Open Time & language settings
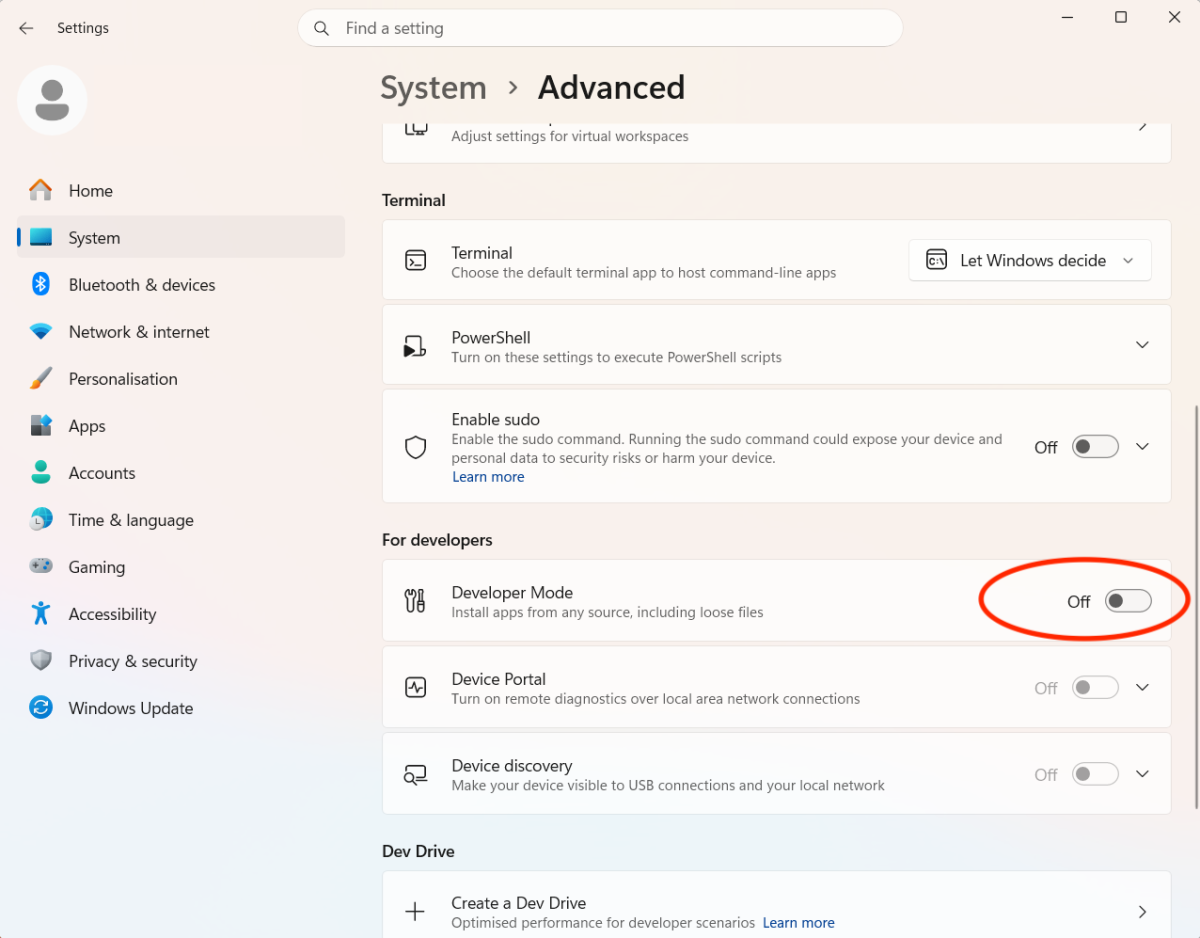This screenshot has width=1200, height=938. [181, 519]
